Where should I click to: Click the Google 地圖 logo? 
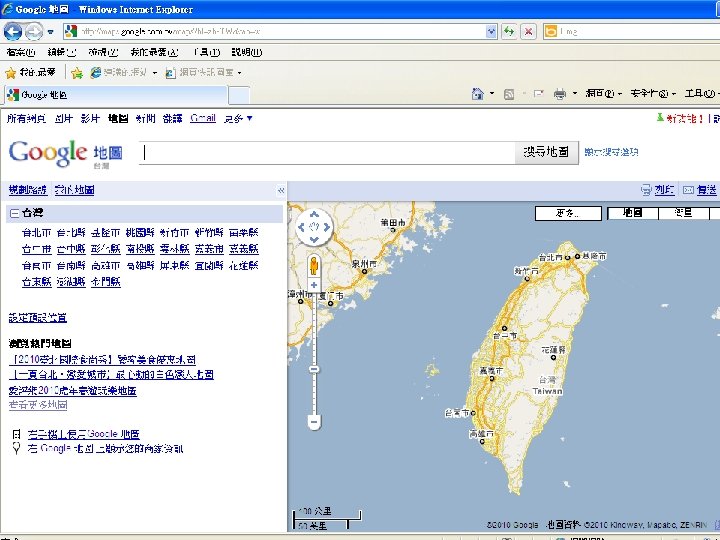point(65,154)
